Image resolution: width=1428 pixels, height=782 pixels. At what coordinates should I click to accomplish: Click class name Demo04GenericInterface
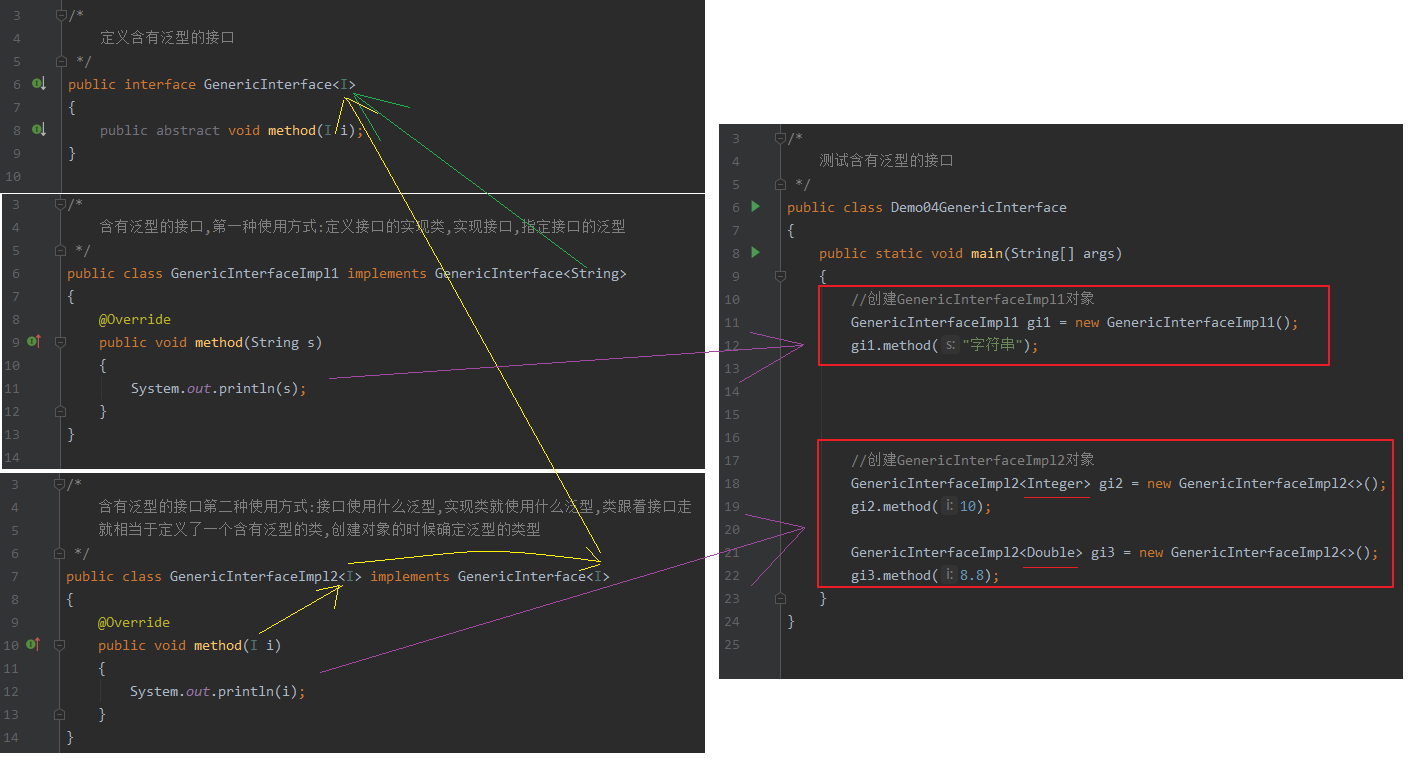[x=979, y=207]
